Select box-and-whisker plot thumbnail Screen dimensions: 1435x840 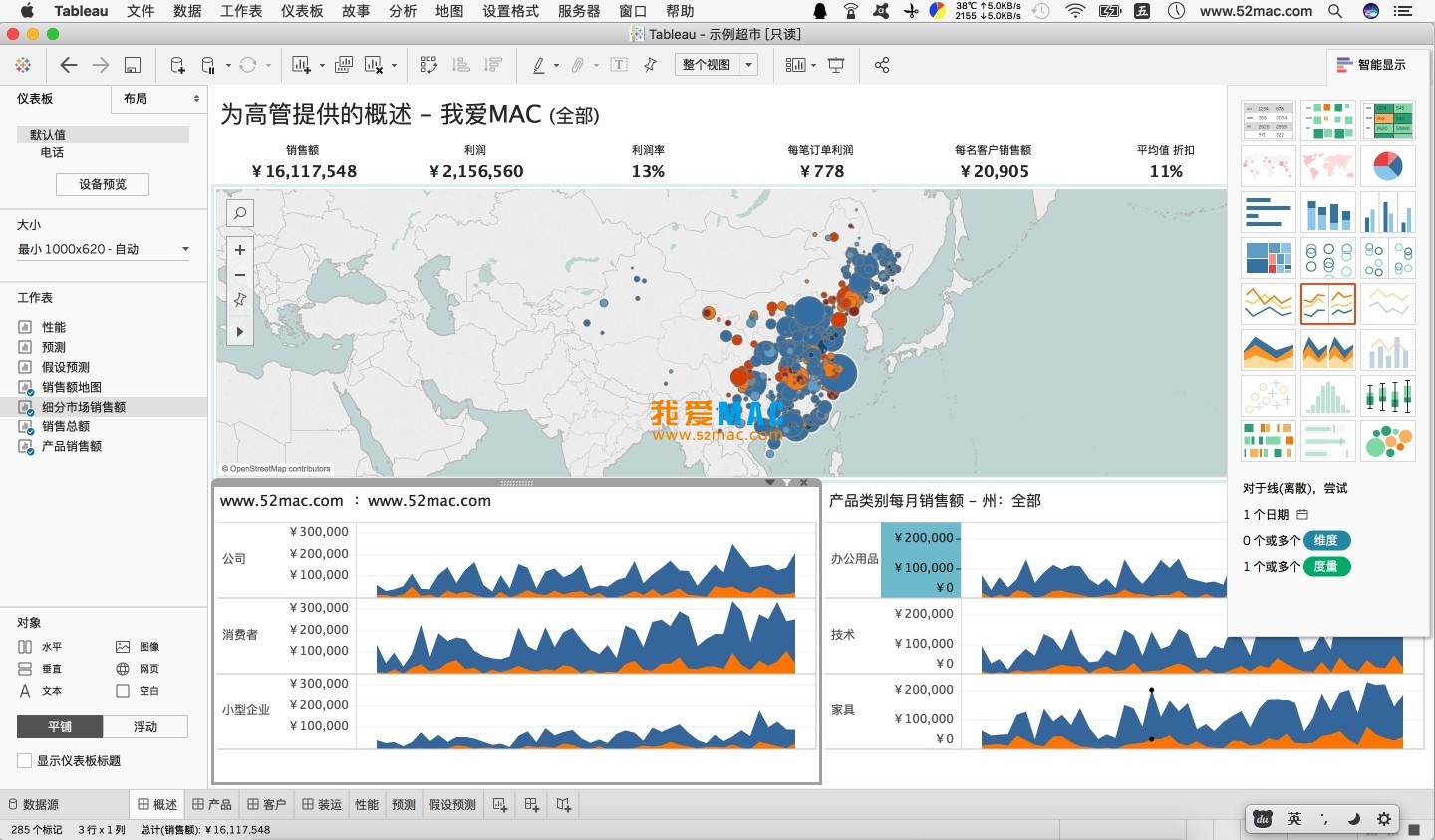point(1387,396)
